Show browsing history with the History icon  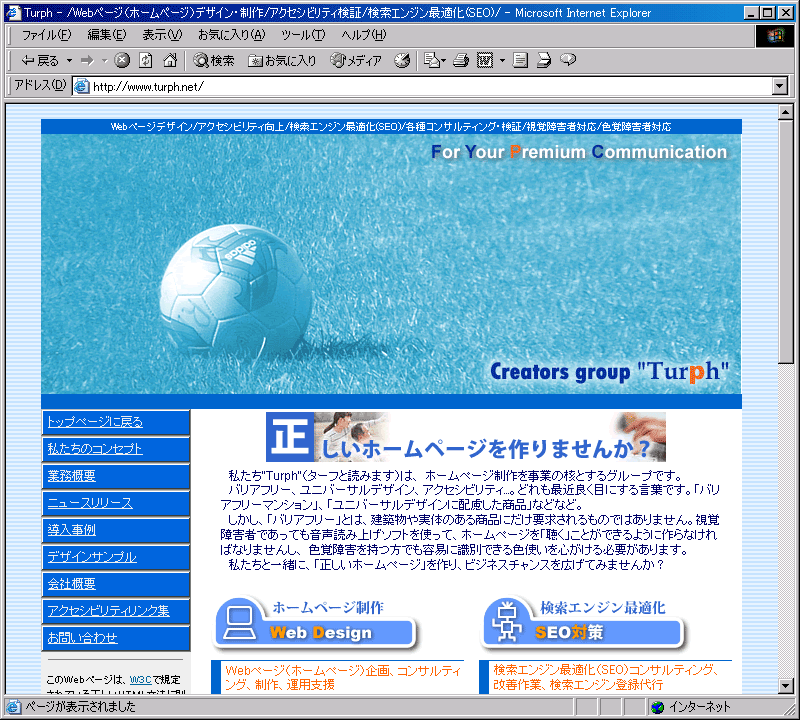[402, 61]
